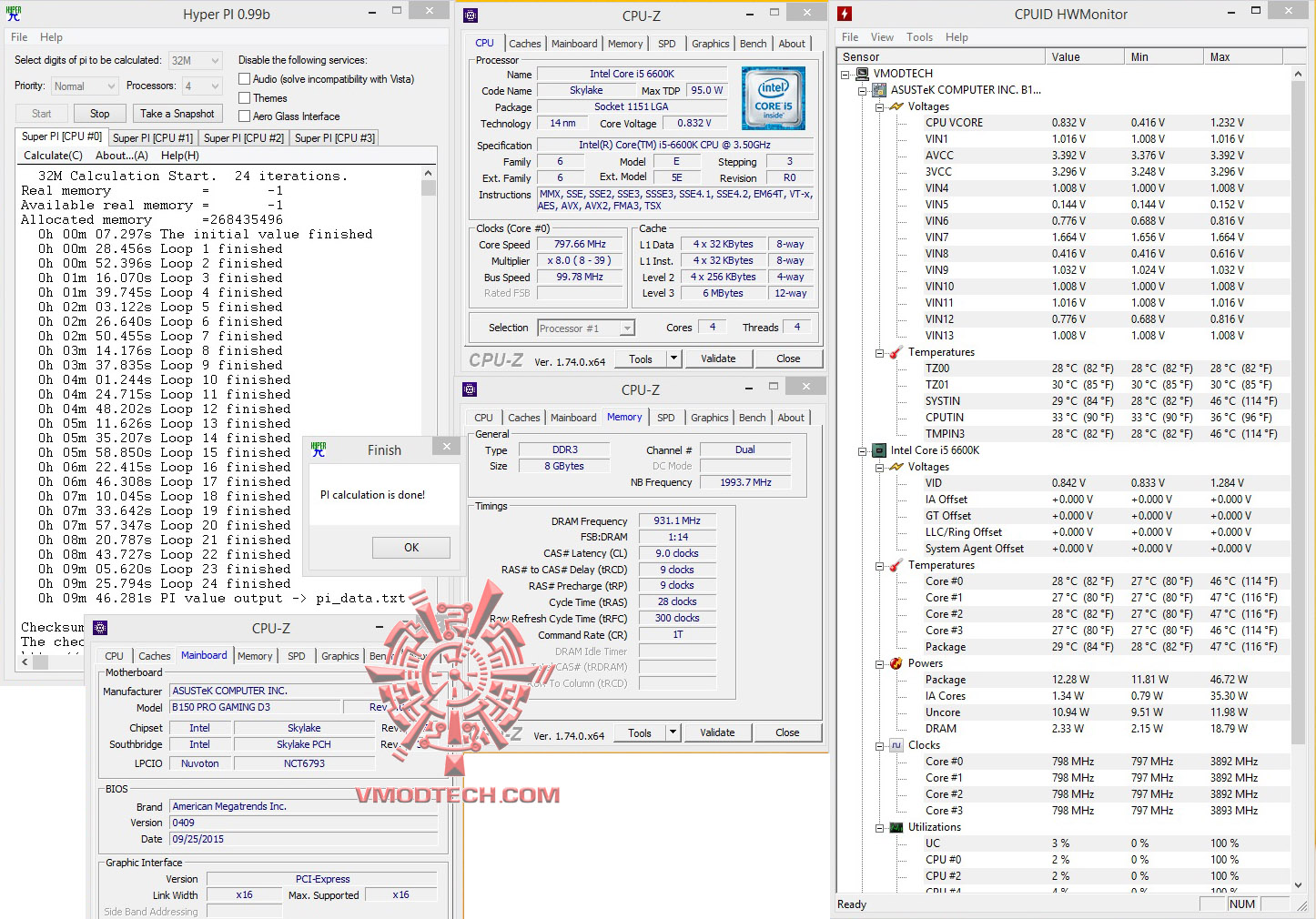The image size is (1316, 919).
Task: Click the CPU-Z icon in the Memory tab window title bar
Action: pos(470,389)
